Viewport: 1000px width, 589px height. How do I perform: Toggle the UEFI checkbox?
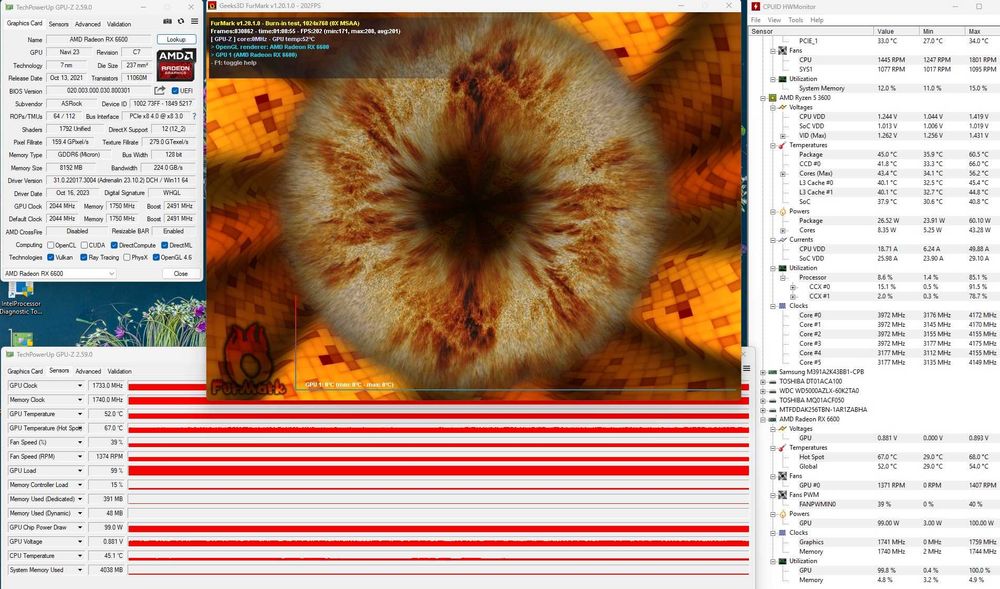[175, 91]
